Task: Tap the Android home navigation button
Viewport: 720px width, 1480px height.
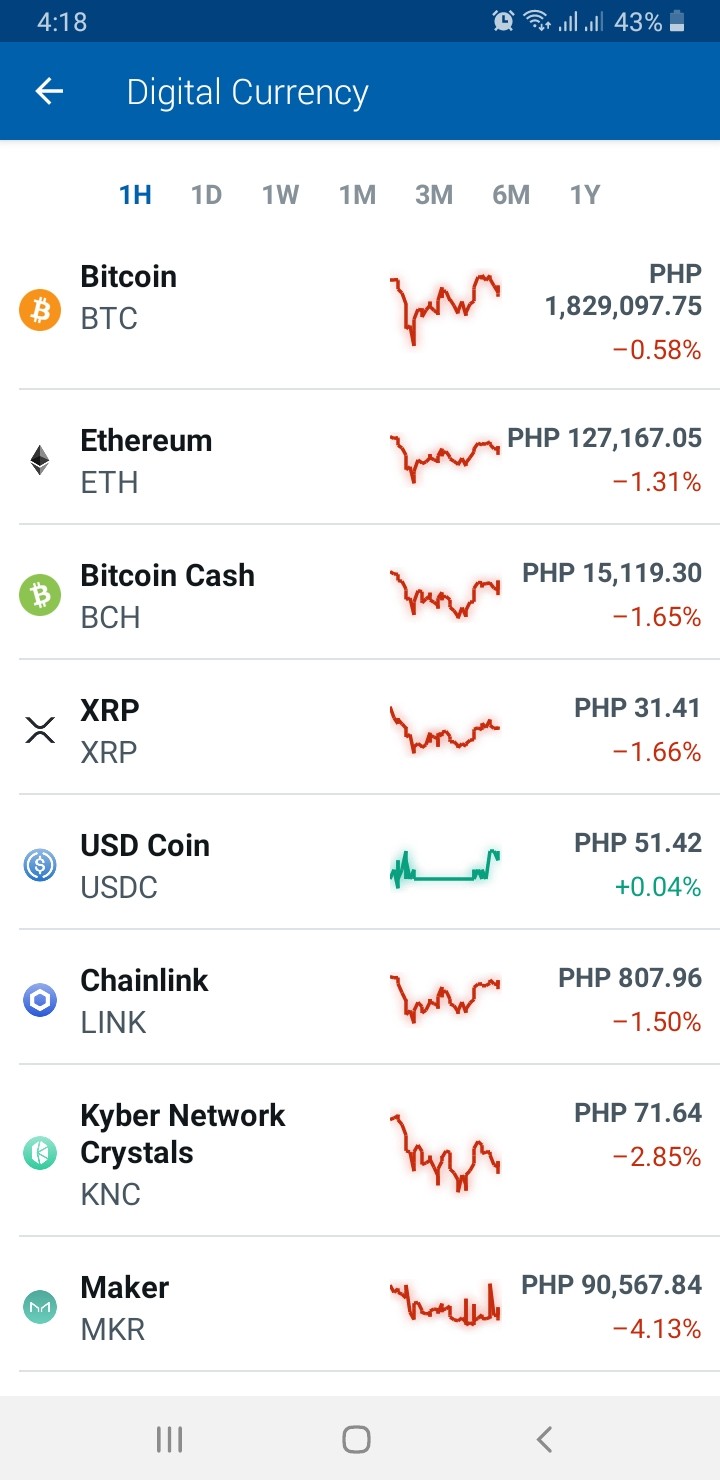Action: 356,1439
